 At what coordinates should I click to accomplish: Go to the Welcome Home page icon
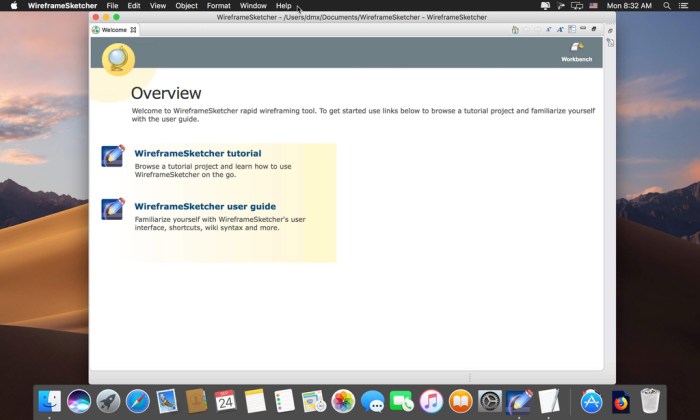tap(515, 29)
